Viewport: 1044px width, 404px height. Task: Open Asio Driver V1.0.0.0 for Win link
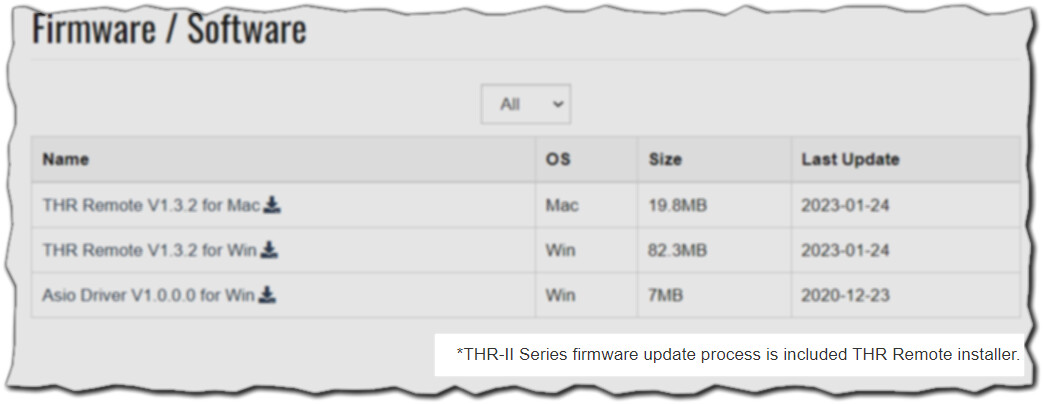point(149,295)
